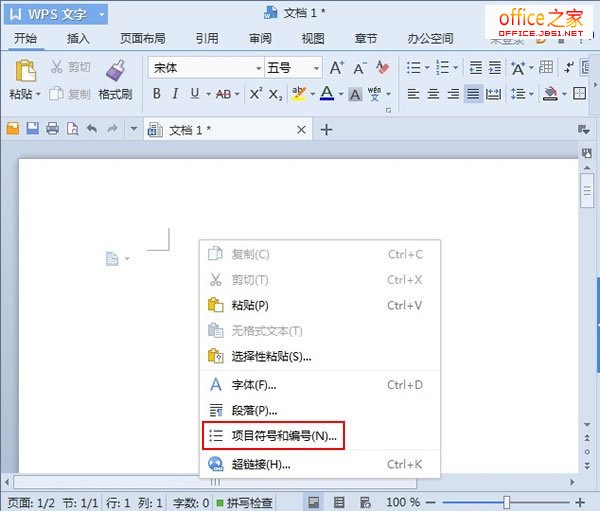Save document with floppy disk icon
The width and height of the screenshot is (600, 511).
[33, 128]
